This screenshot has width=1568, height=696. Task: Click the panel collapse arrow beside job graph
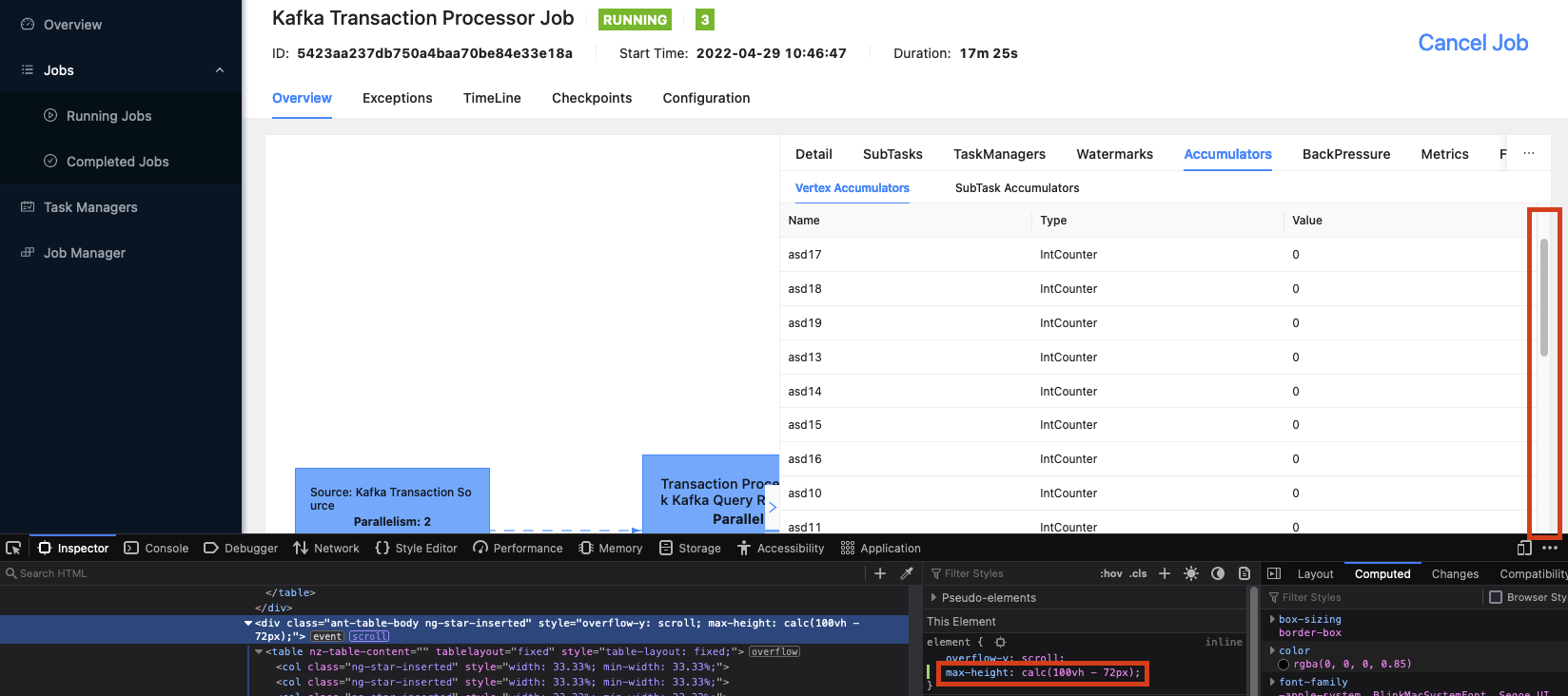click(x=773, y=507)
